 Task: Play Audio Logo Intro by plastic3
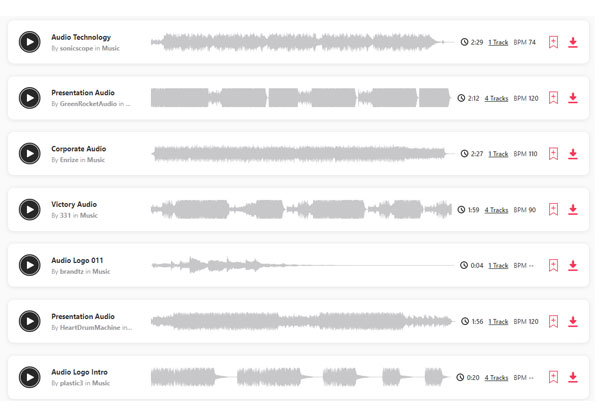click(x=29, y=377)
